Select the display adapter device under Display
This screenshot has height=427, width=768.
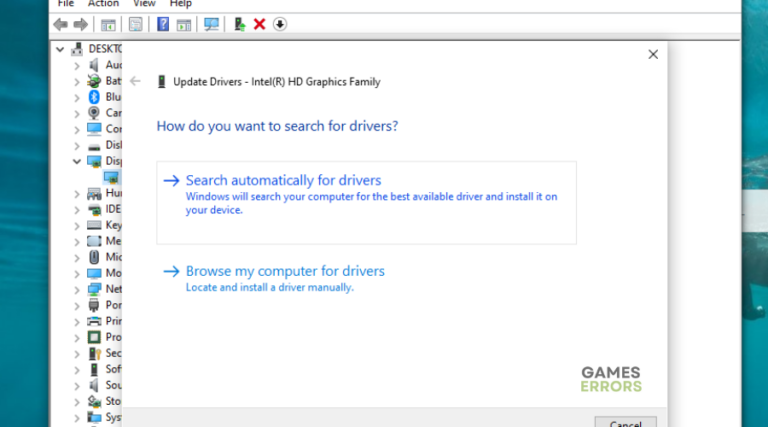coord(111,177)
